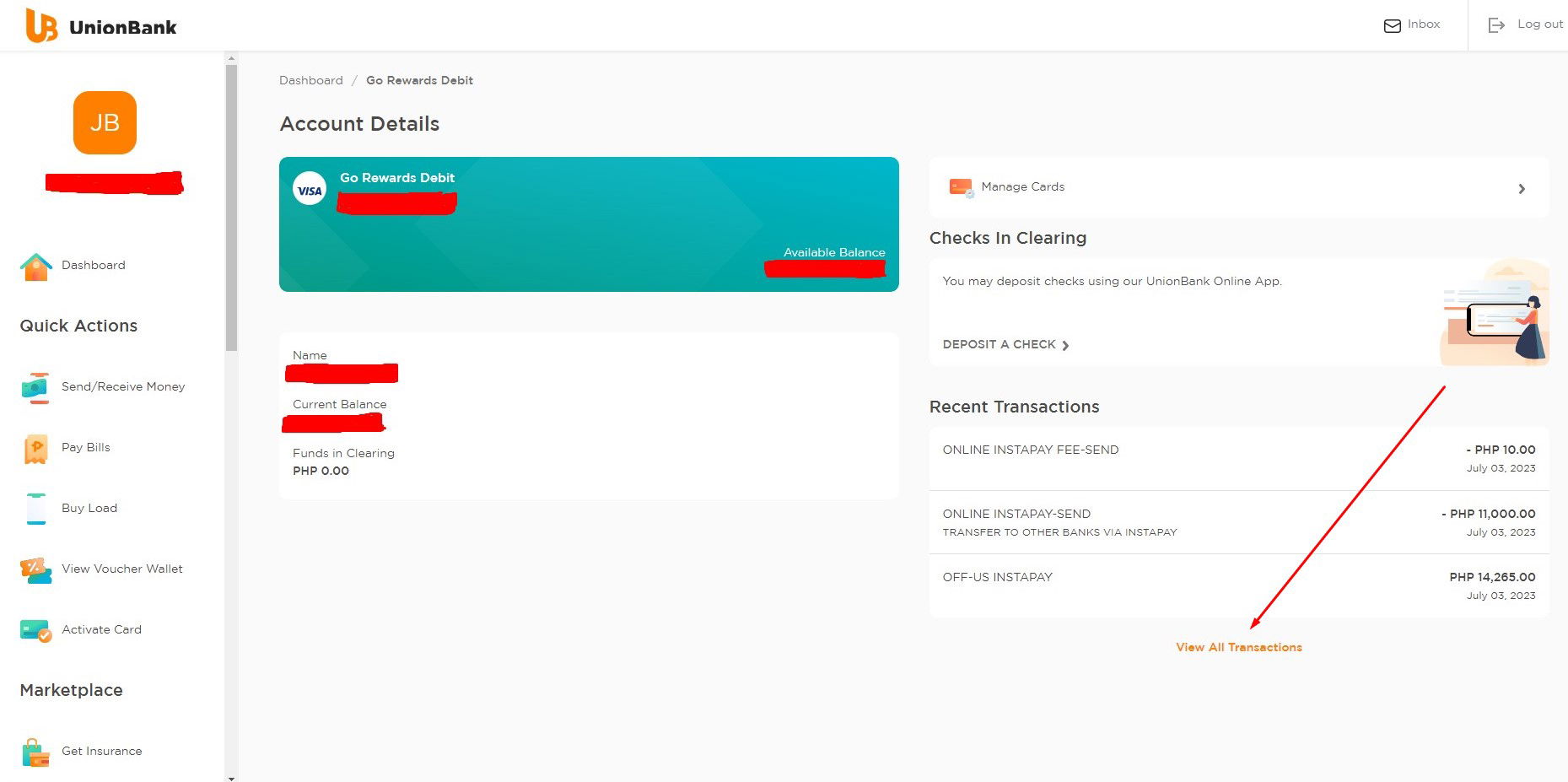This screenshot has width=1568, height=782.
Task: Click sidebar scroll down arrow
Action: (x=231, y=778)
